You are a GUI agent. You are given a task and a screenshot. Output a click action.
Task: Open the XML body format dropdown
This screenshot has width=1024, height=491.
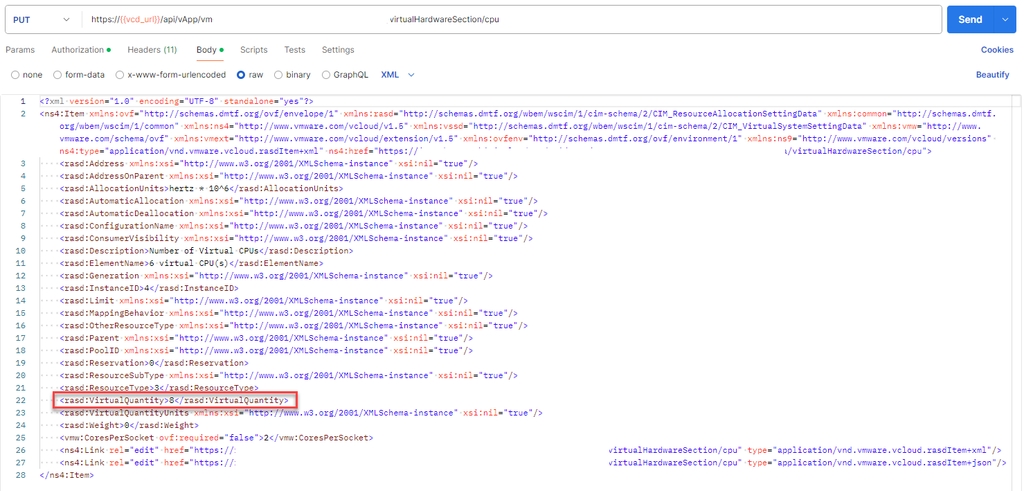[x=395, y=74]
